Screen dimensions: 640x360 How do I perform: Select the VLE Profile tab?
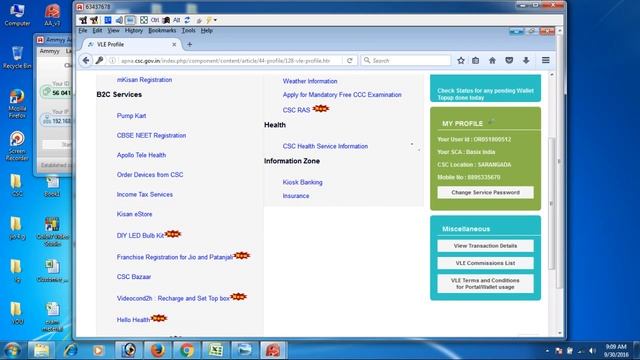[x=131, y=44]
